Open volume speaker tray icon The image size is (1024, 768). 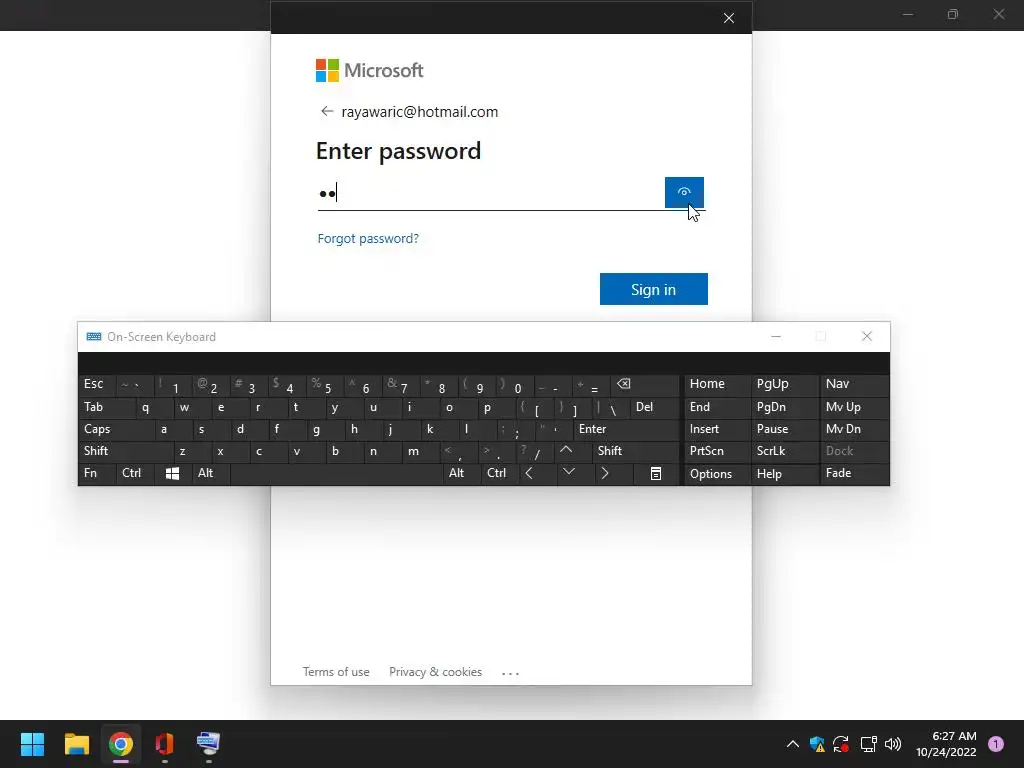893,744
